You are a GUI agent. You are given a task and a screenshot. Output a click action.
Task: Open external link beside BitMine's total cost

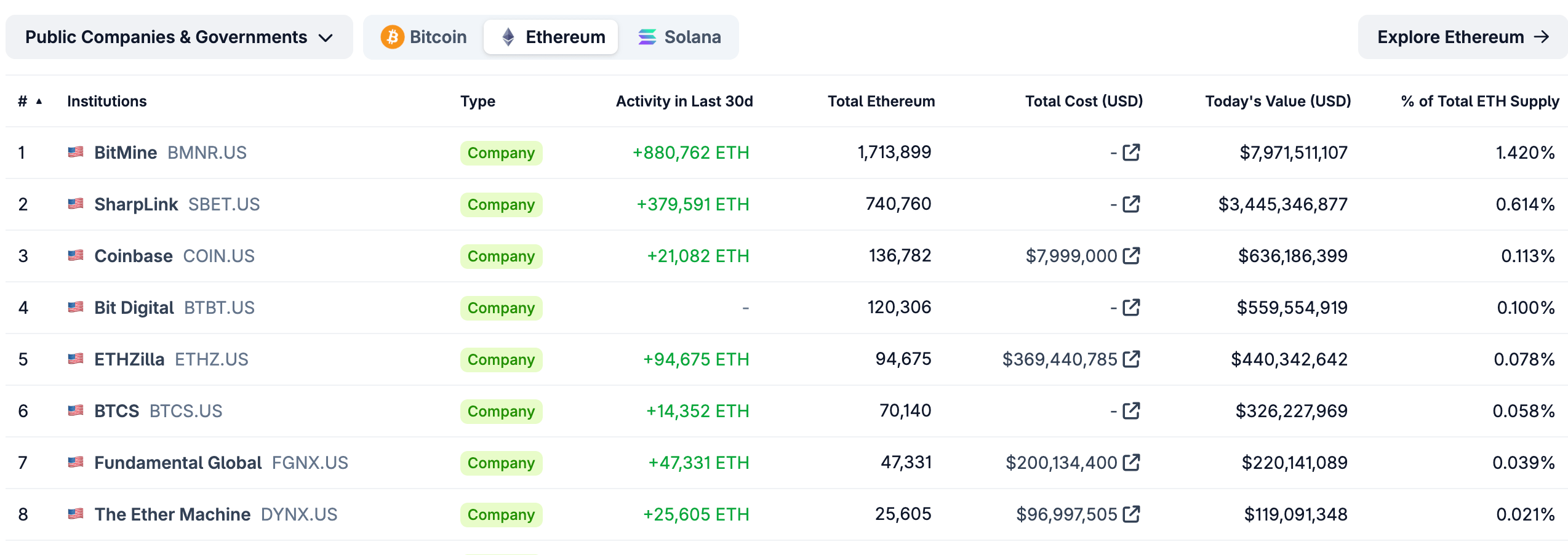[x=1131, y=153]
